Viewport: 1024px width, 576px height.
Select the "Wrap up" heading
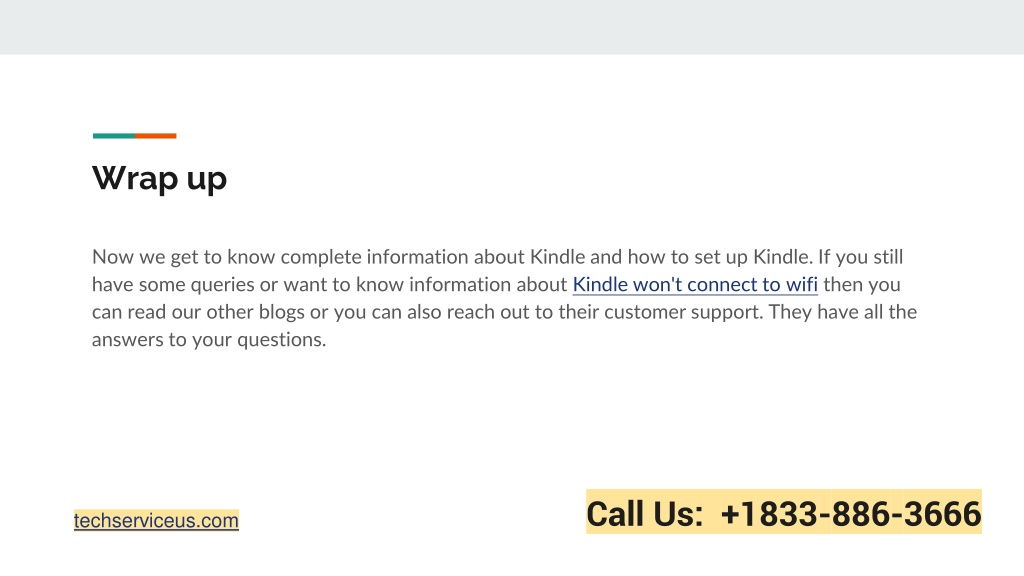(x=159, y=178)
